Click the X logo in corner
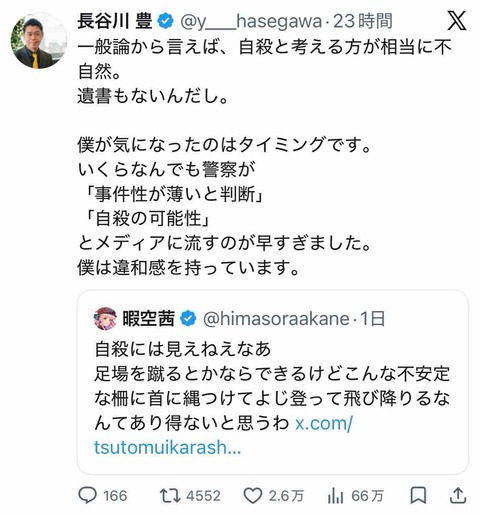 click(456, 21)
